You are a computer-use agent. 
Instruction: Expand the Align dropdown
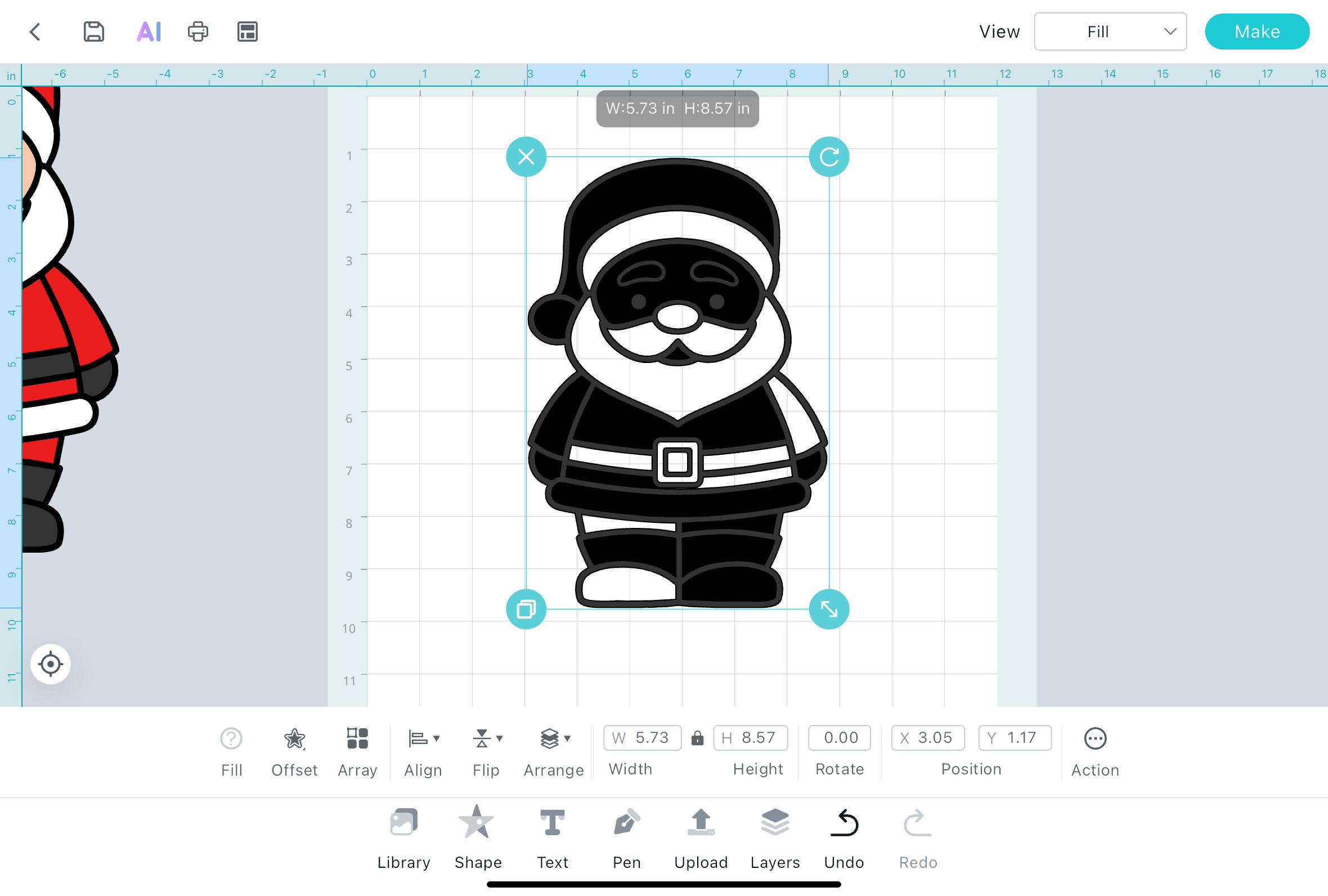point(423,751)
